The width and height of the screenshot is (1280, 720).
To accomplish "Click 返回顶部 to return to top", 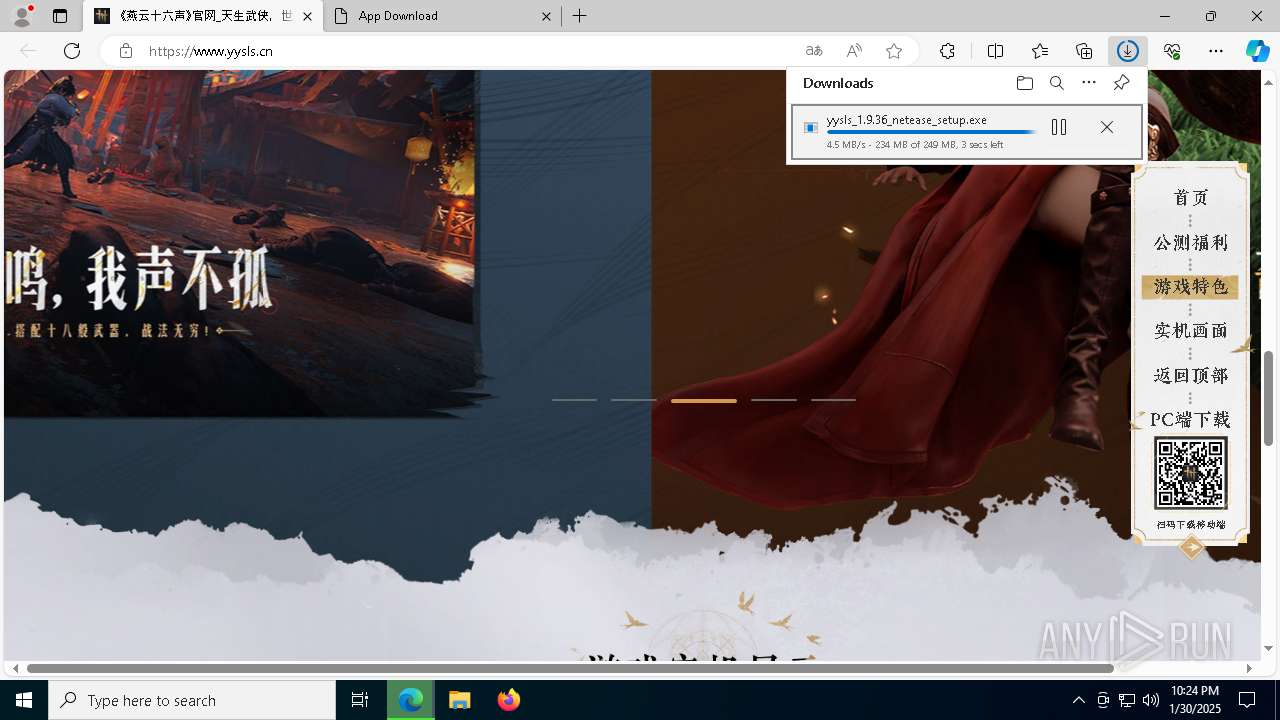I will pyautogui.click(x=1190, y=375).
